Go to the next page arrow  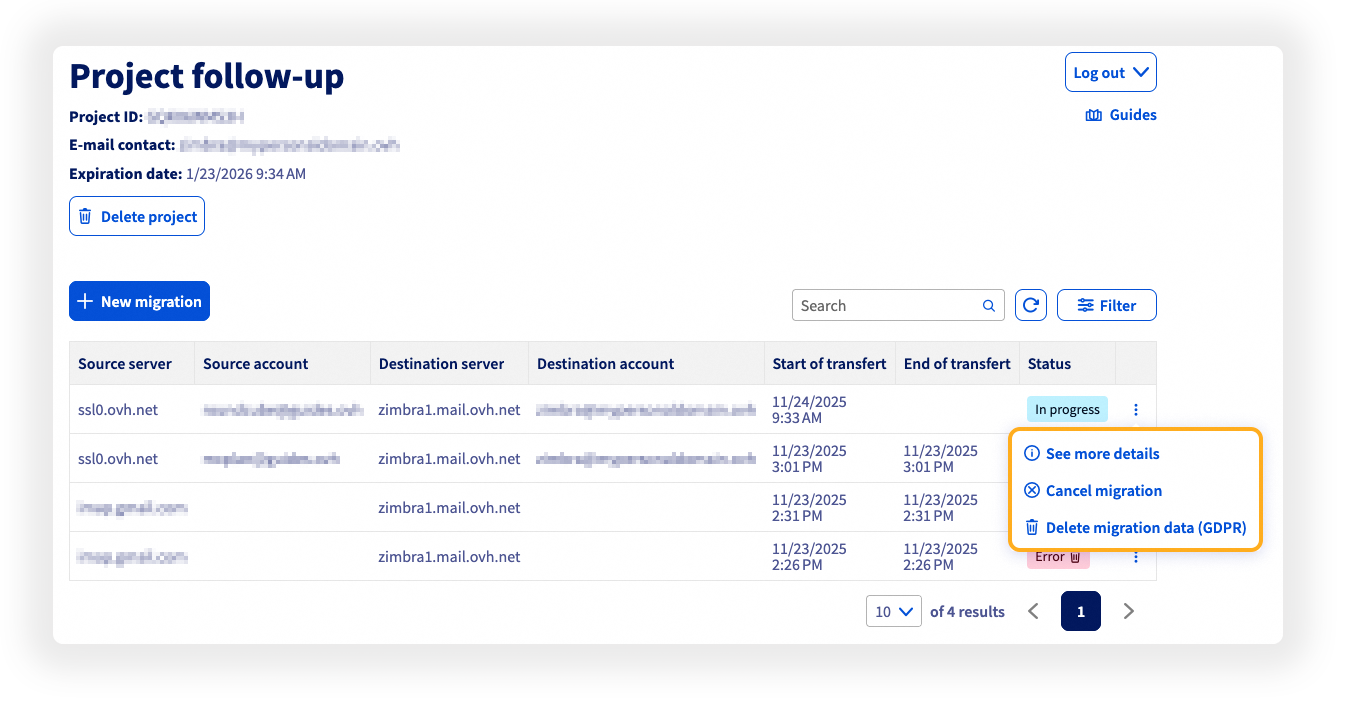tap(1129, 611)
